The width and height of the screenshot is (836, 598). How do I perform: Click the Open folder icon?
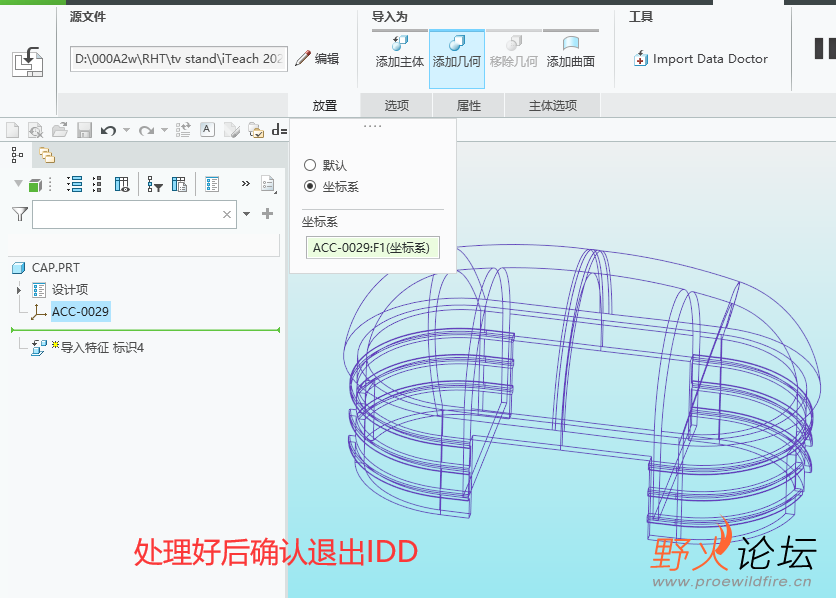click(60, 130)
